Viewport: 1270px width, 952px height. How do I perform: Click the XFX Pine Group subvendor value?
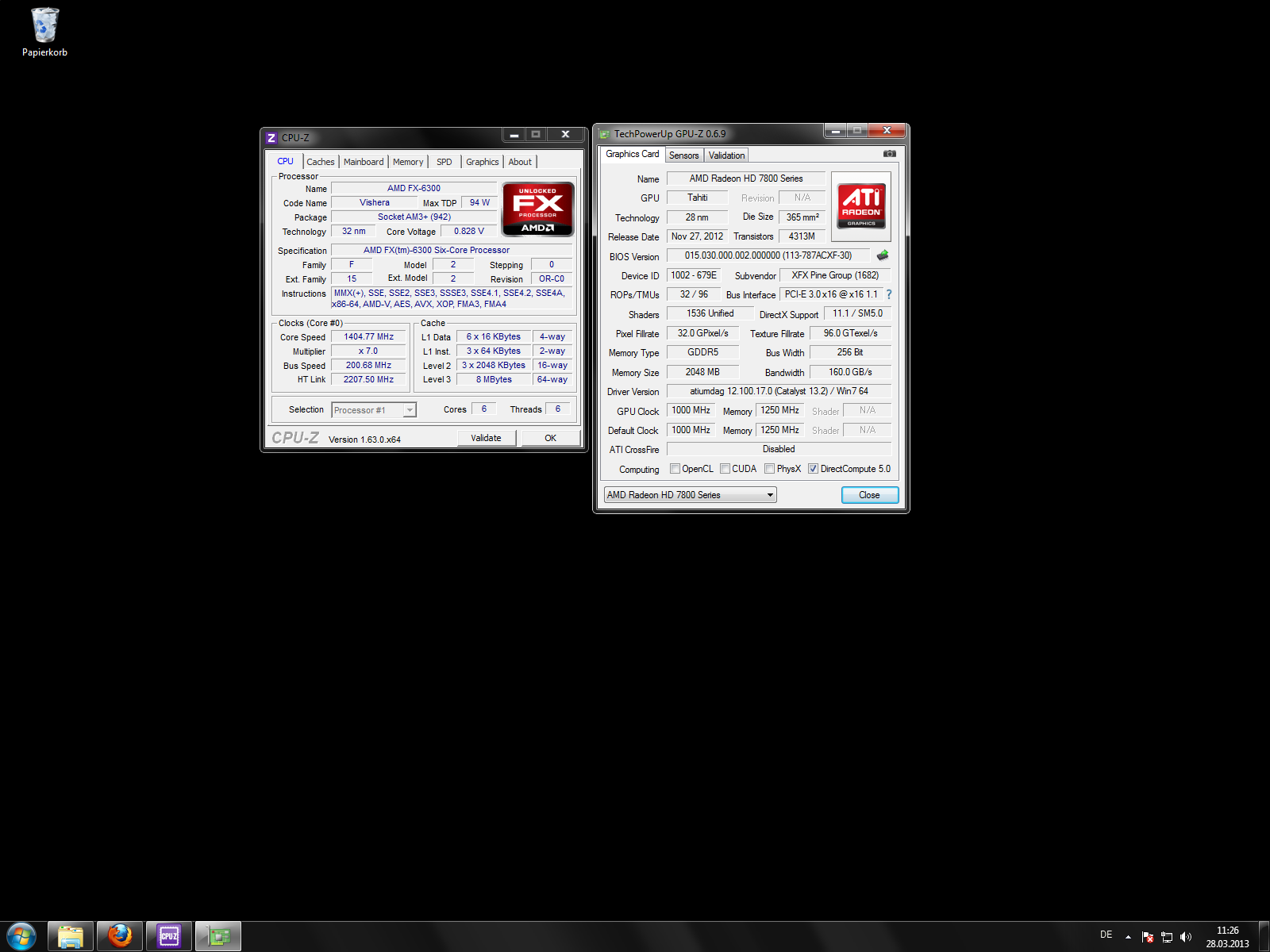pos(835,275)
